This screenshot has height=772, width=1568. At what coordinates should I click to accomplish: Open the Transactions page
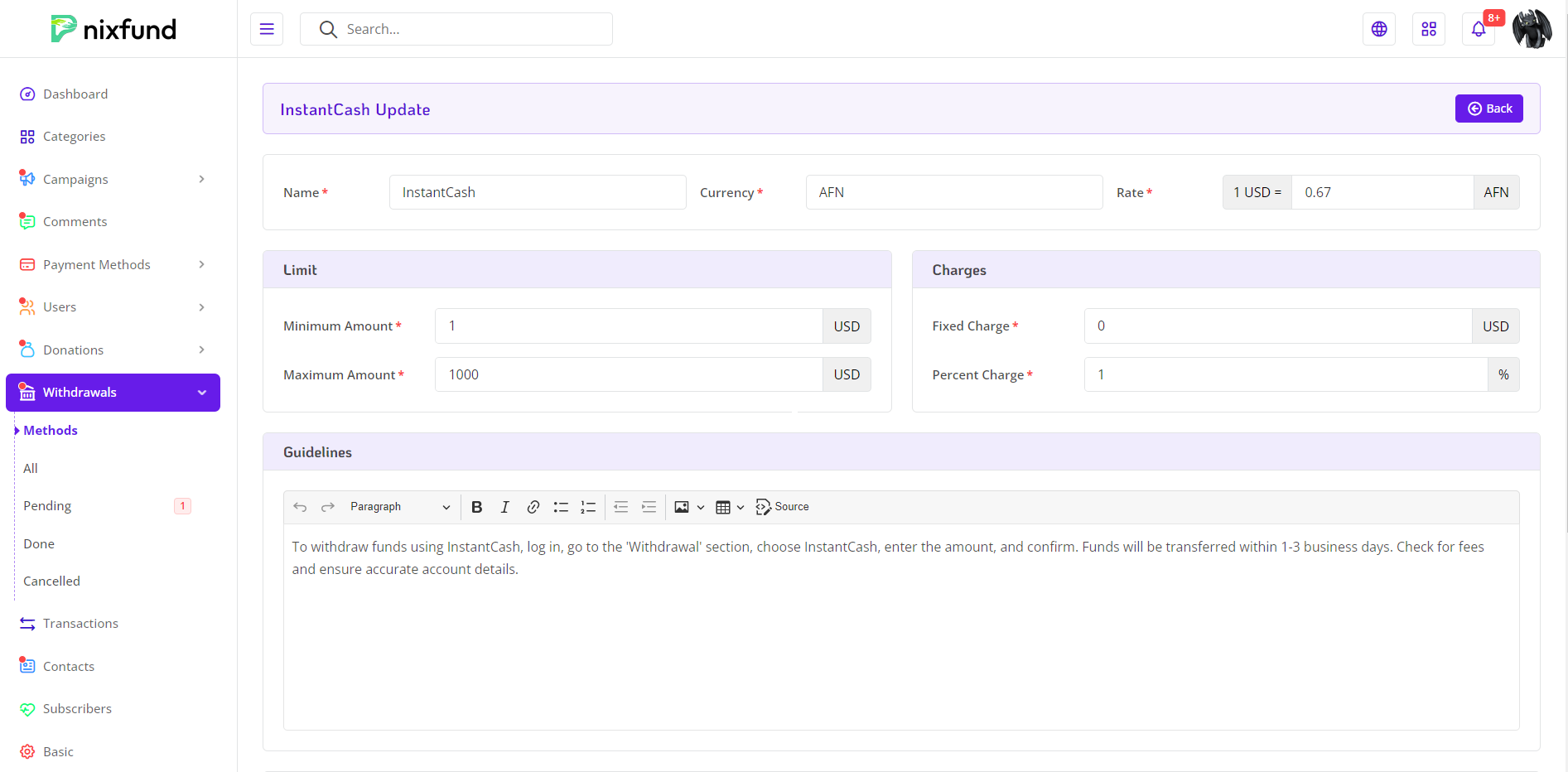click(80, 624)
